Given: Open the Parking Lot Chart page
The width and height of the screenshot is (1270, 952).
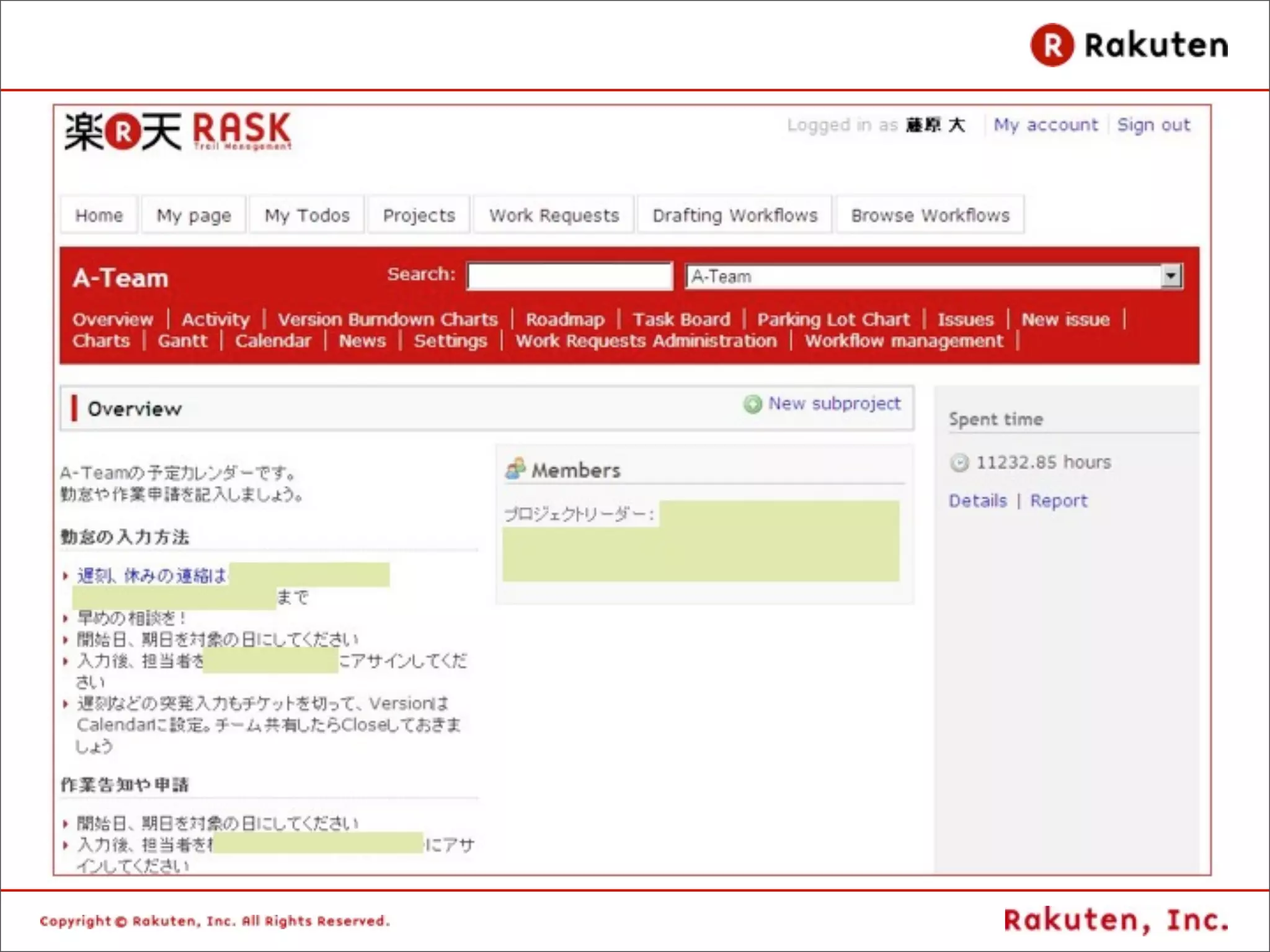Looking at the screenshot, I should pyautogui.click(x=833, y=319).
